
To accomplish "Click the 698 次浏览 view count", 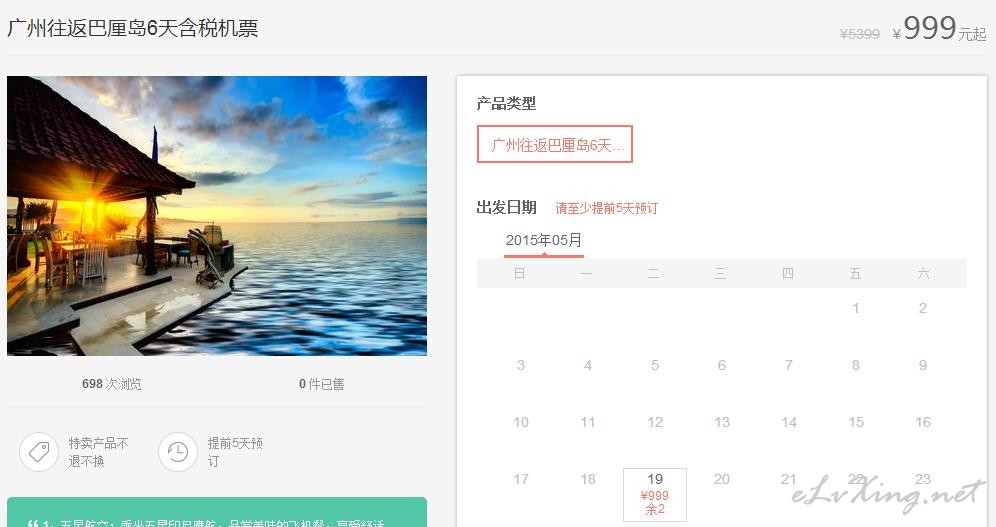I will coord(112,384).
